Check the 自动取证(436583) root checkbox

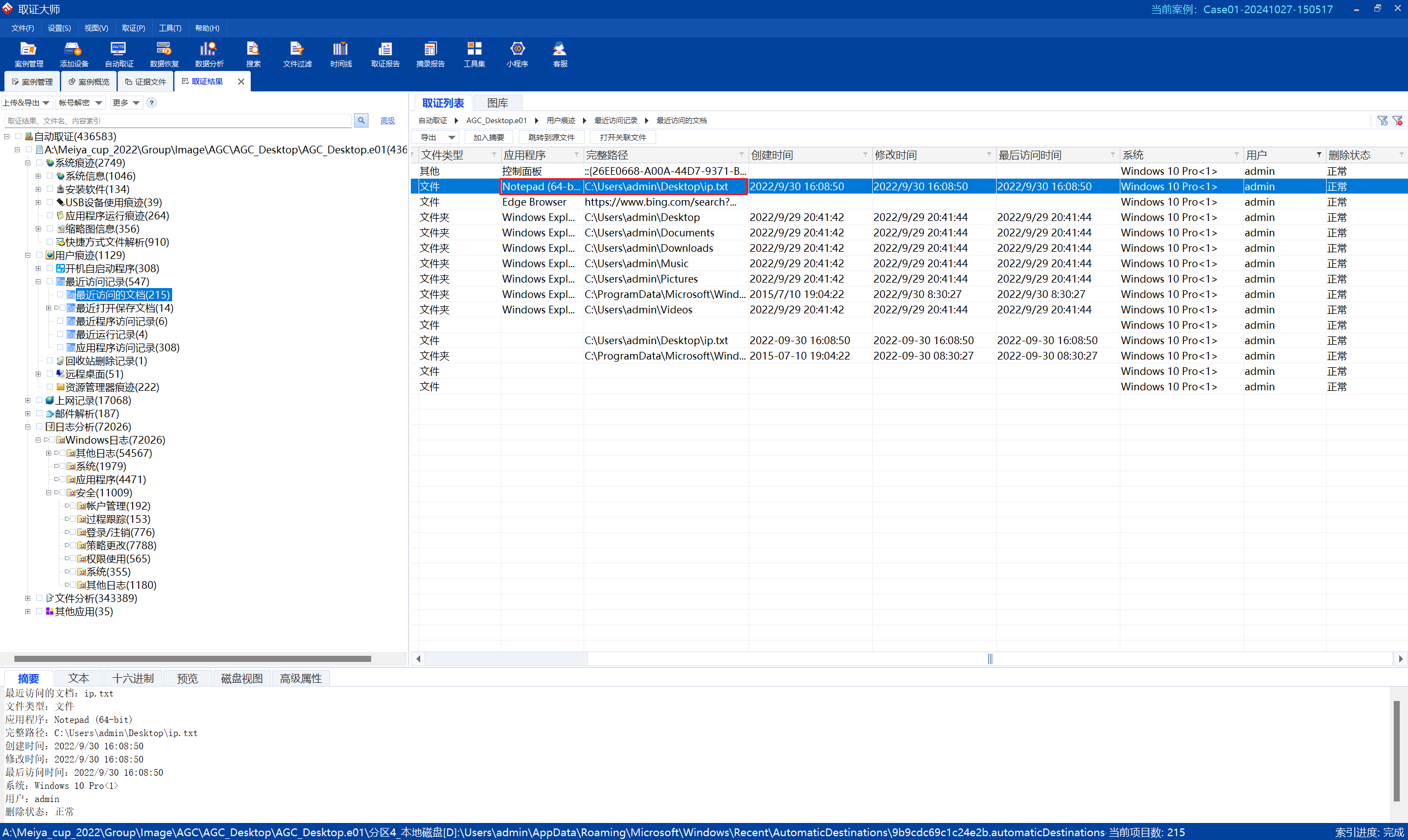18,136
